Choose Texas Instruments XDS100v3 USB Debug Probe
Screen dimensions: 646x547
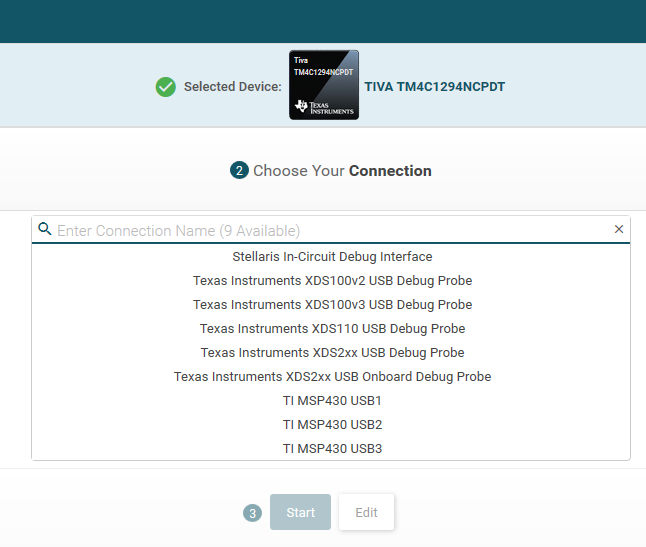332,304
